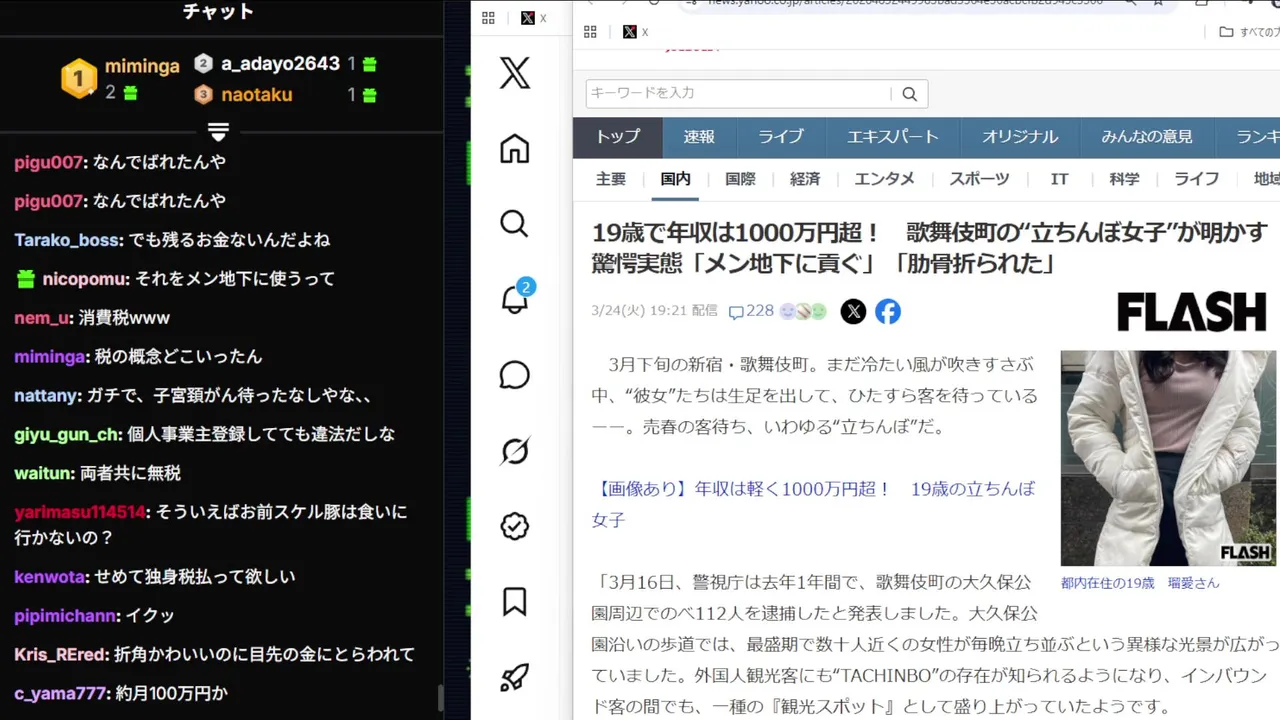Click FLASH publisher logo
Screen dimensions: 1280x720
point(1191,312)
